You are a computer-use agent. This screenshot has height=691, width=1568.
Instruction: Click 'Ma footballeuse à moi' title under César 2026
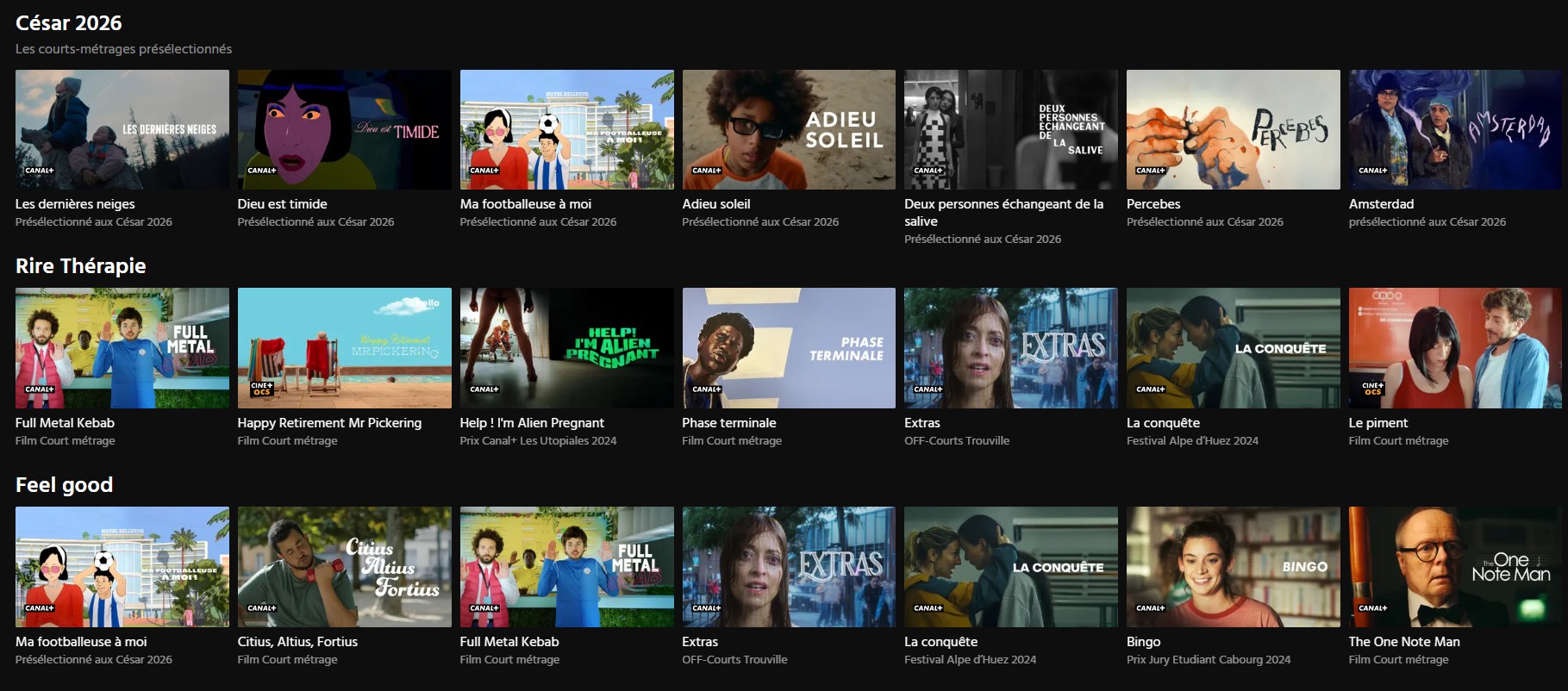[x=526, y=204]
